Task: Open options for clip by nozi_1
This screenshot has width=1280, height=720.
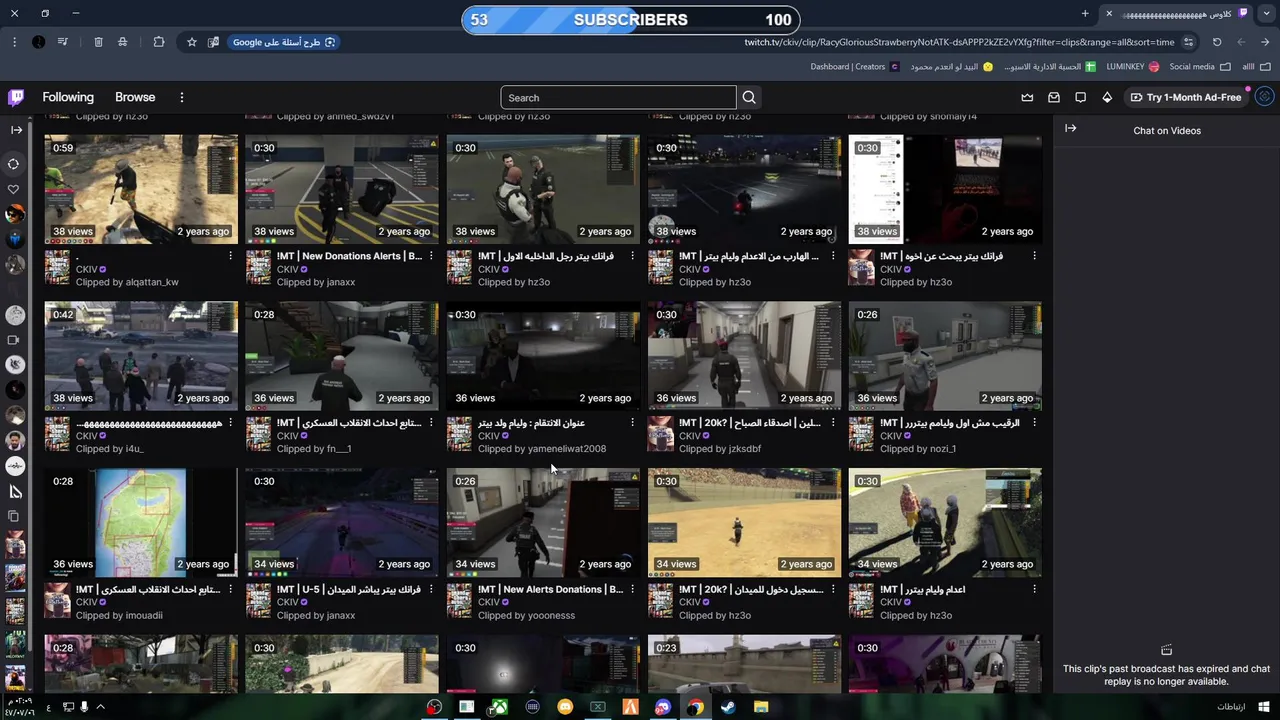Action: tap(1034, 423)
